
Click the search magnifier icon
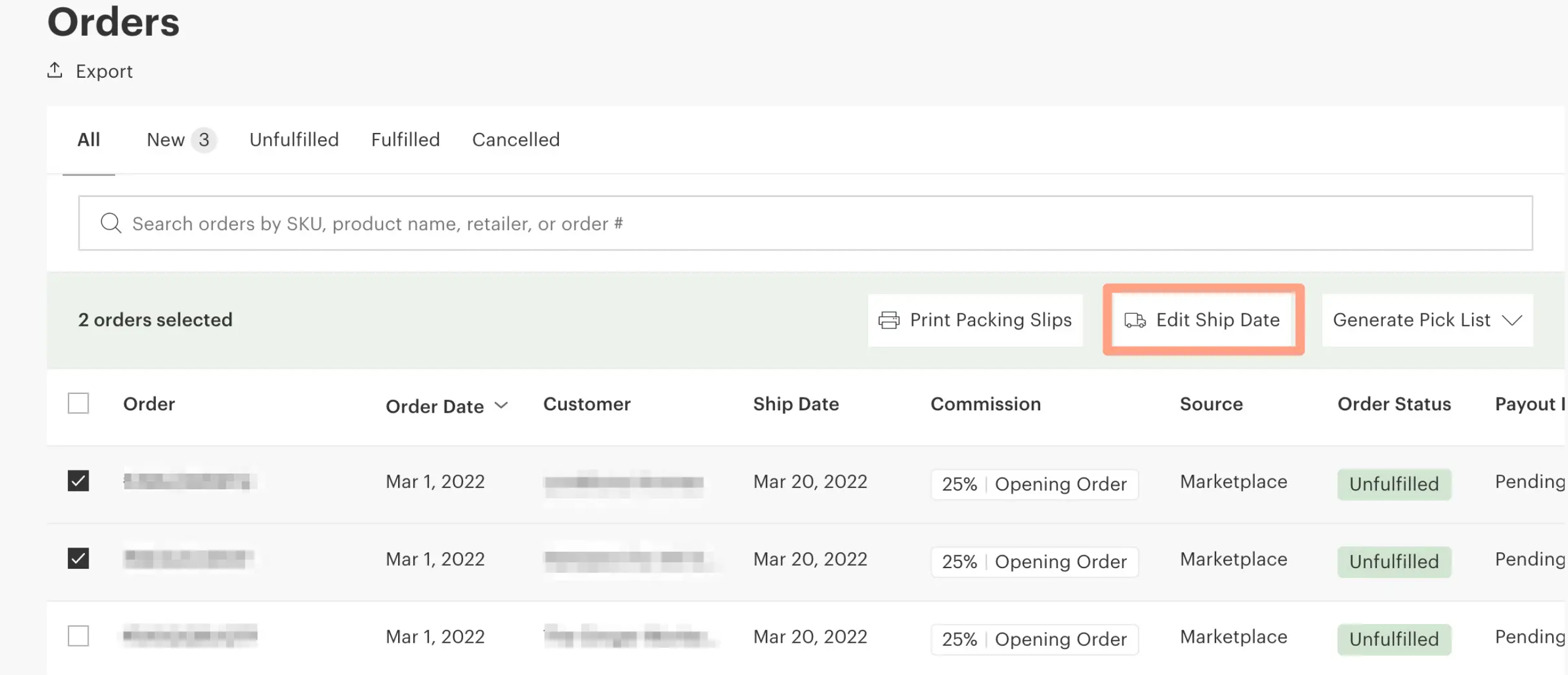click(111, 223)
